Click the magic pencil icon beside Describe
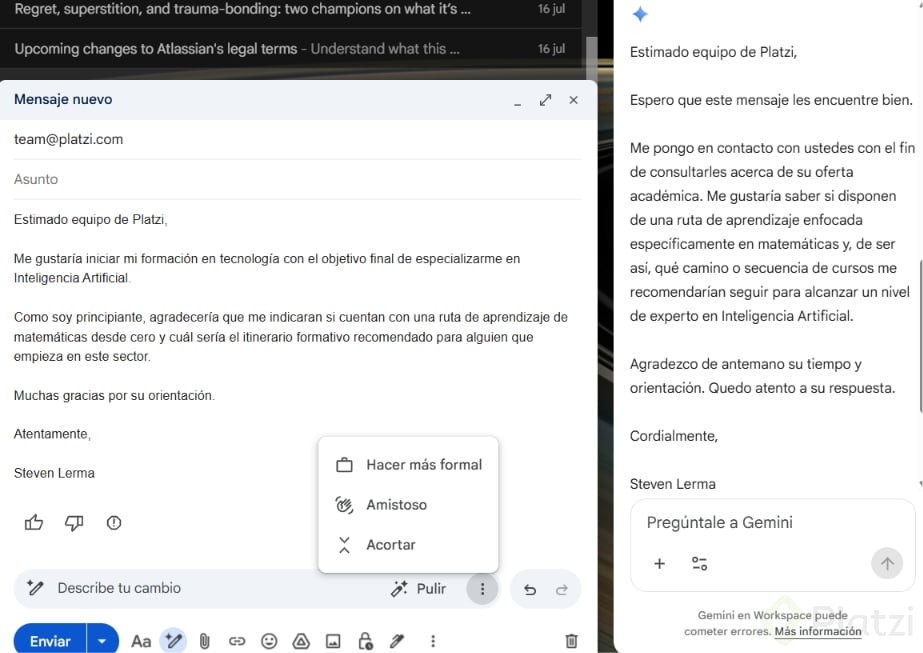923x653 pixels. pyautogui.click(x=35, y=588)
